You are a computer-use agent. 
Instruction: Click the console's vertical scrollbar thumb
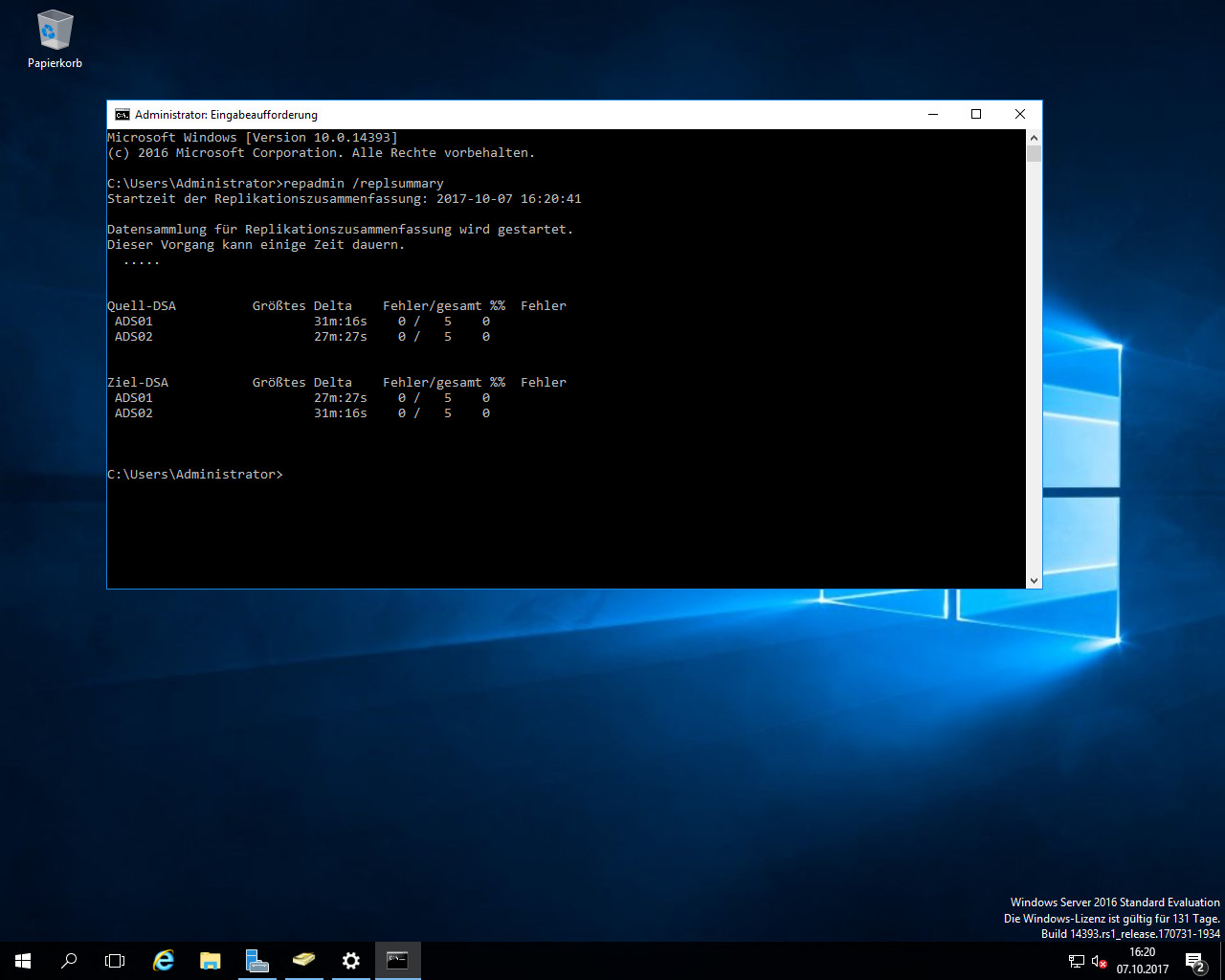pos(1034,154)
